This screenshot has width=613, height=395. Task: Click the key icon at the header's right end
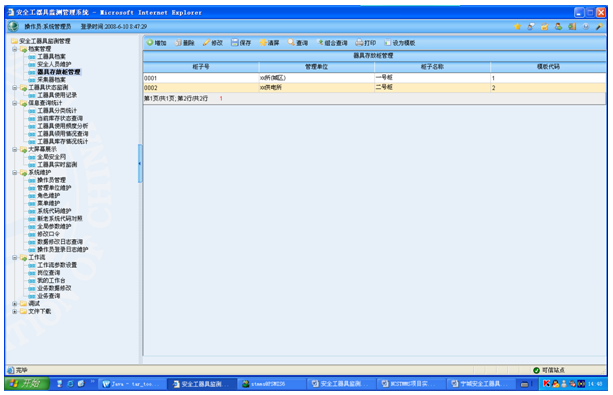tap(599, 27)
